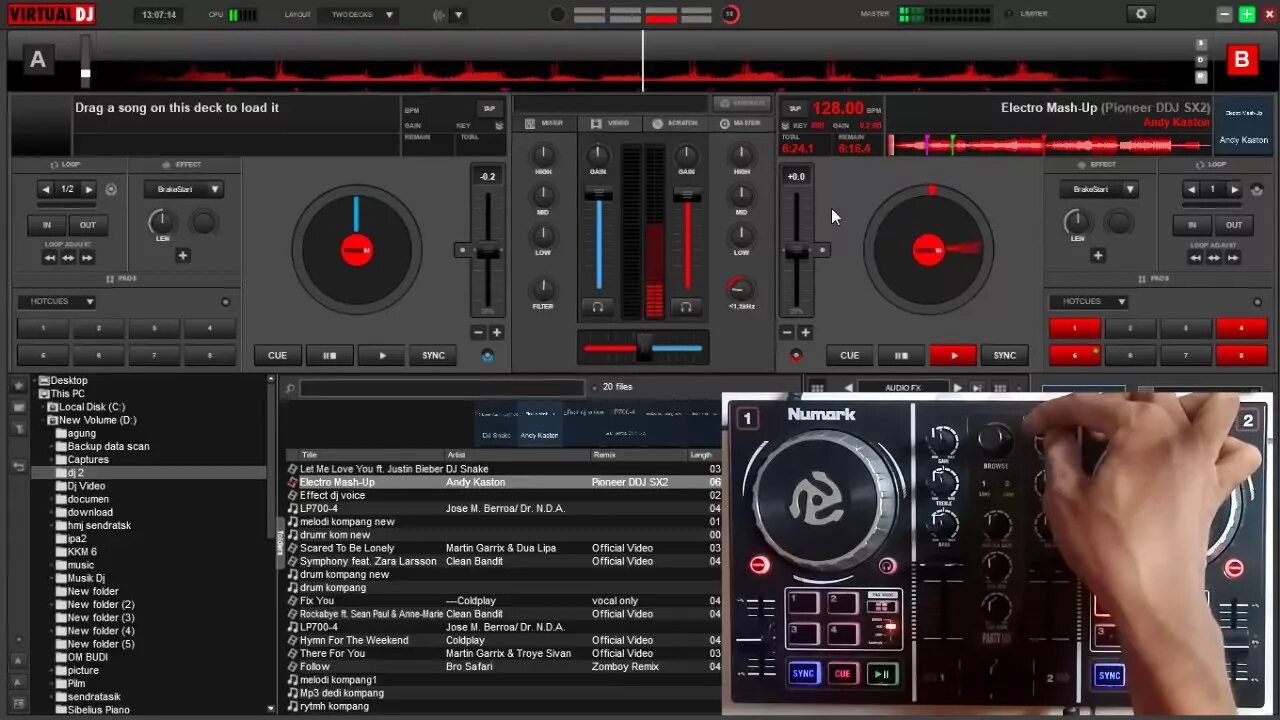Switch to the VIDEO tab
Screen dimensions: 1280x720
click(x=610, y=123)
